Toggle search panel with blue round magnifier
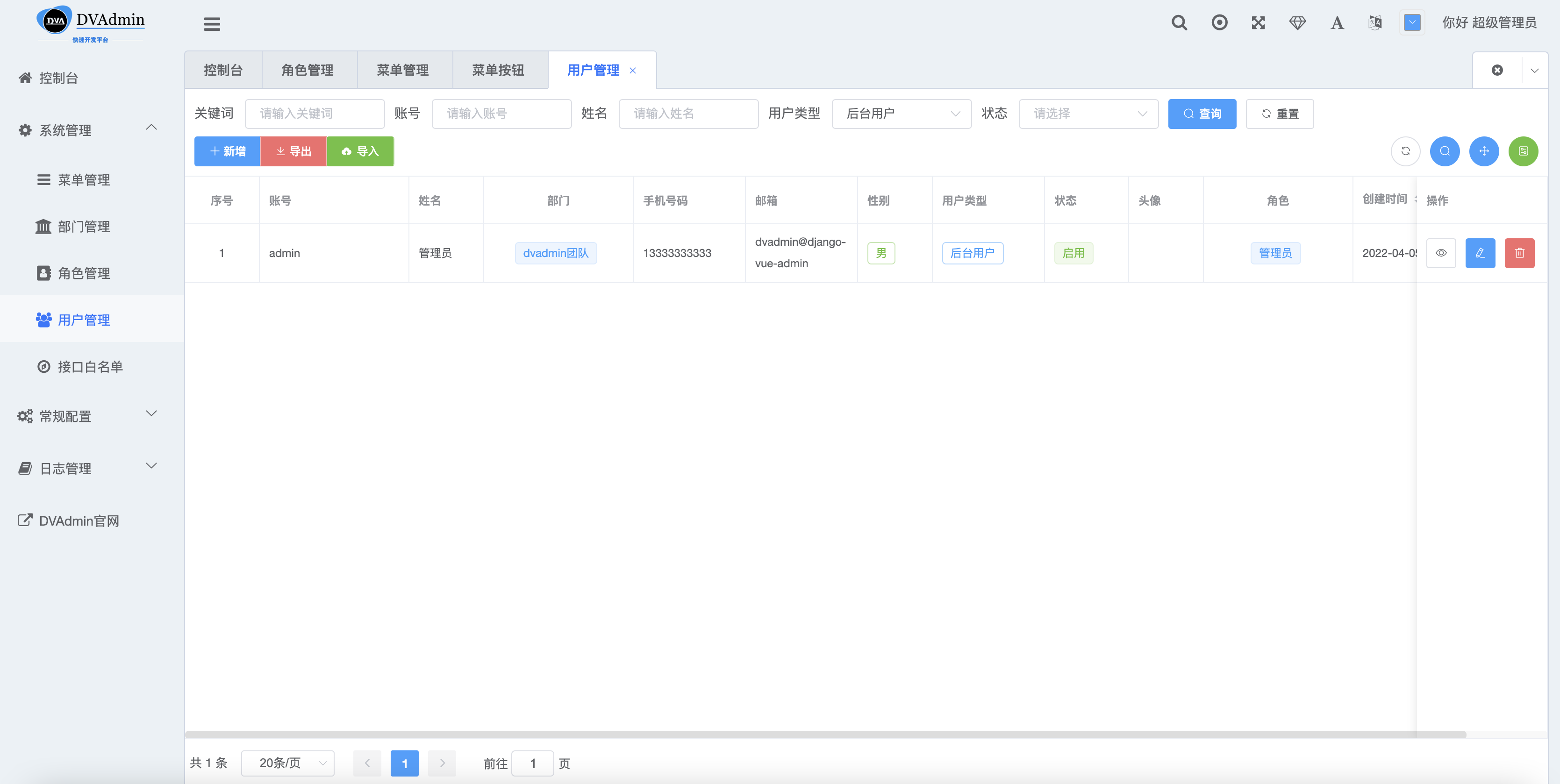The height and width of the screenshot is (784, 1560). pyautogui.click(x=1445, y=151)
